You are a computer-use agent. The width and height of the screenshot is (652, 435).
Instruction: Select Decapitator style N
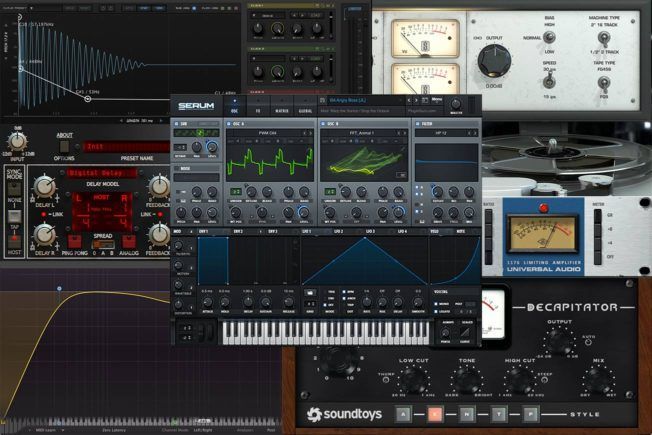click(467, 414)
